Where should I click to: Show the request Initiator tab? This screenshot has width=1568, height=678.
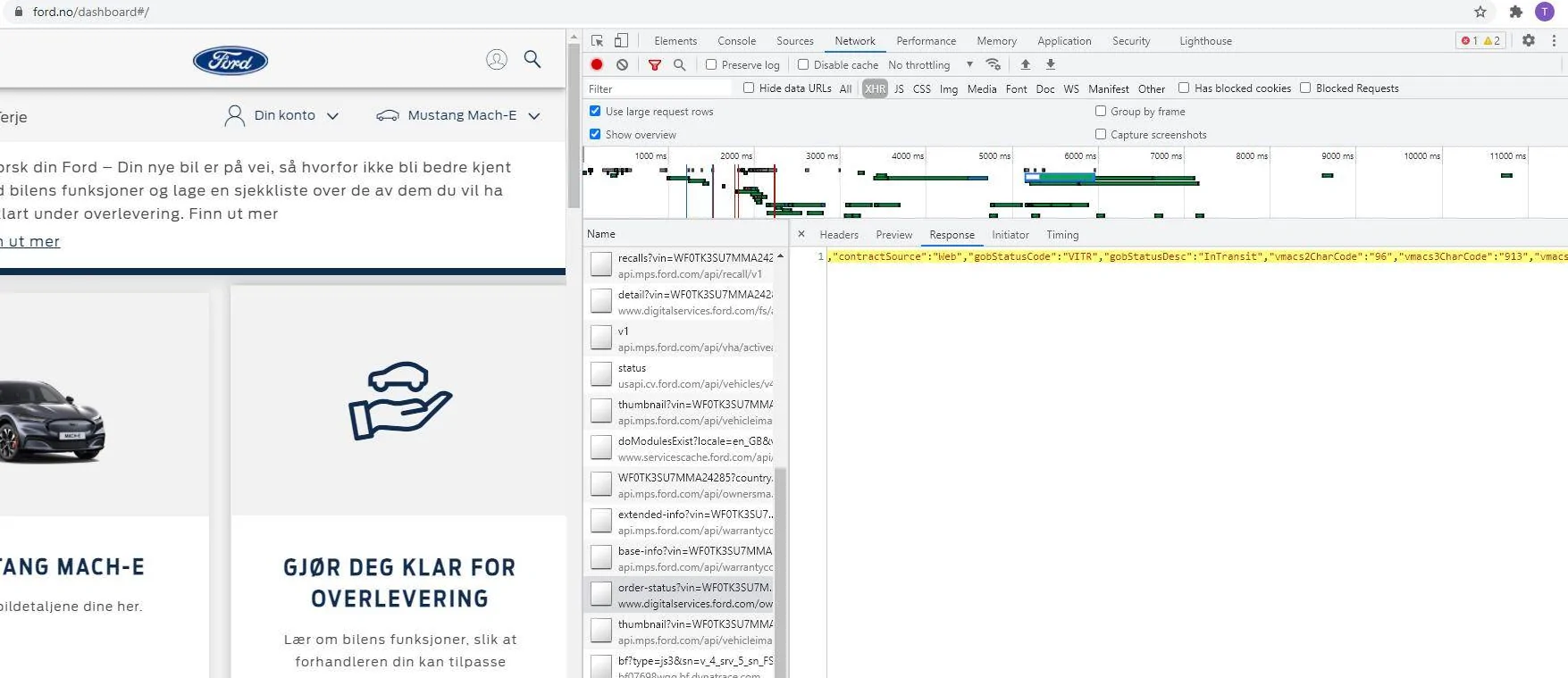tap(1010, 234)
